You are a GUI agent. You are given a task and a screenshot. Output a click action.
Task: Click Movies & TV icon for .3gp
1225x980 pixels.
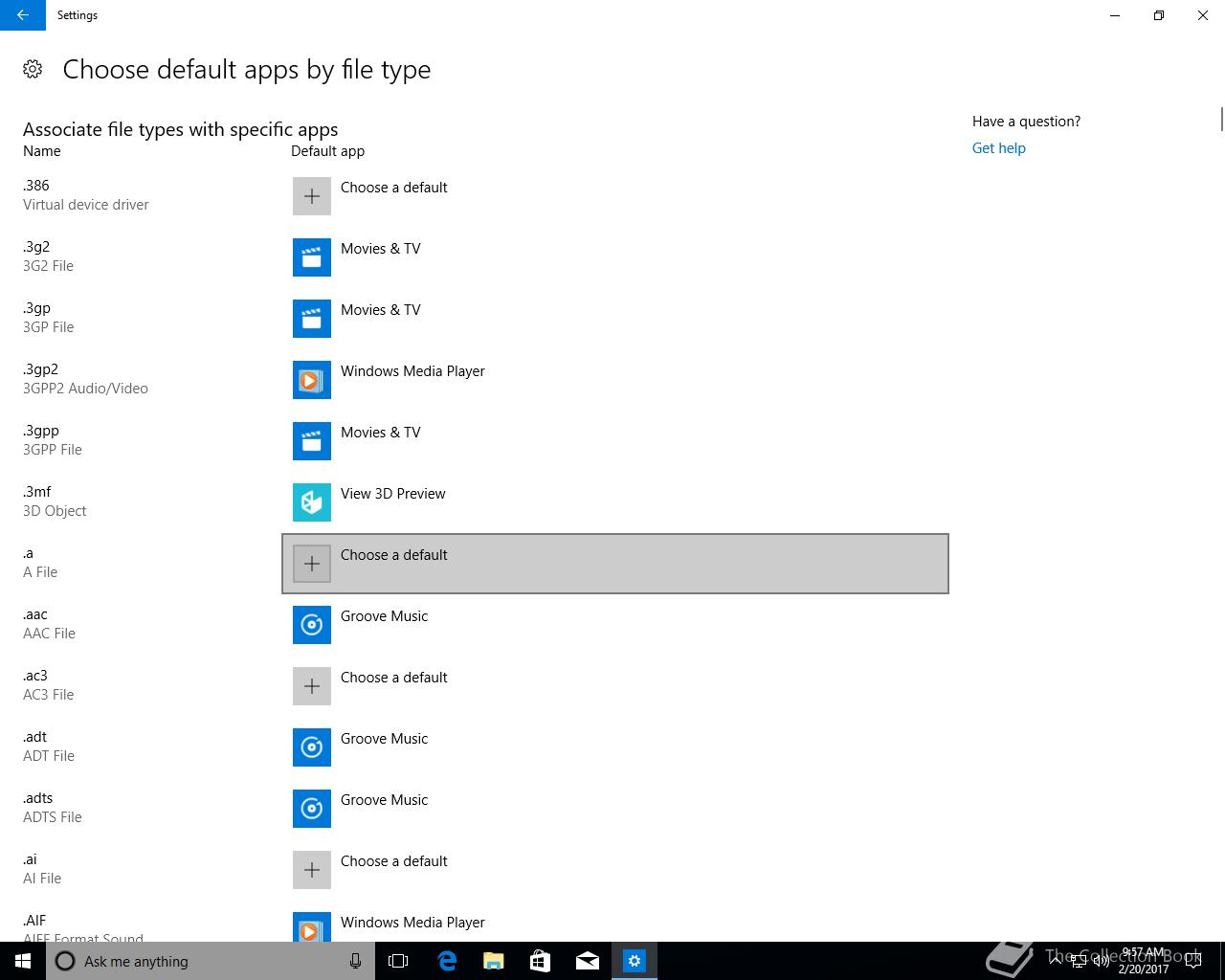[312, 319]
